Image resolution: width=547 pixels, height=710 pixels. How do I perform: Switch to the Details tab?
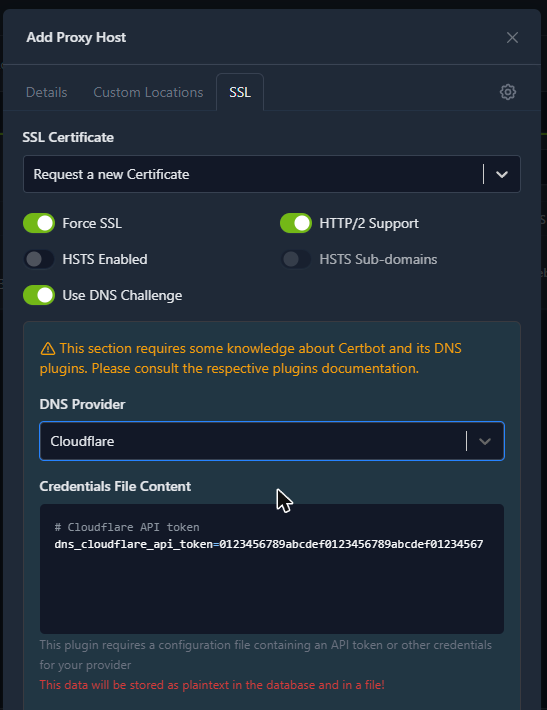point(47,92)
